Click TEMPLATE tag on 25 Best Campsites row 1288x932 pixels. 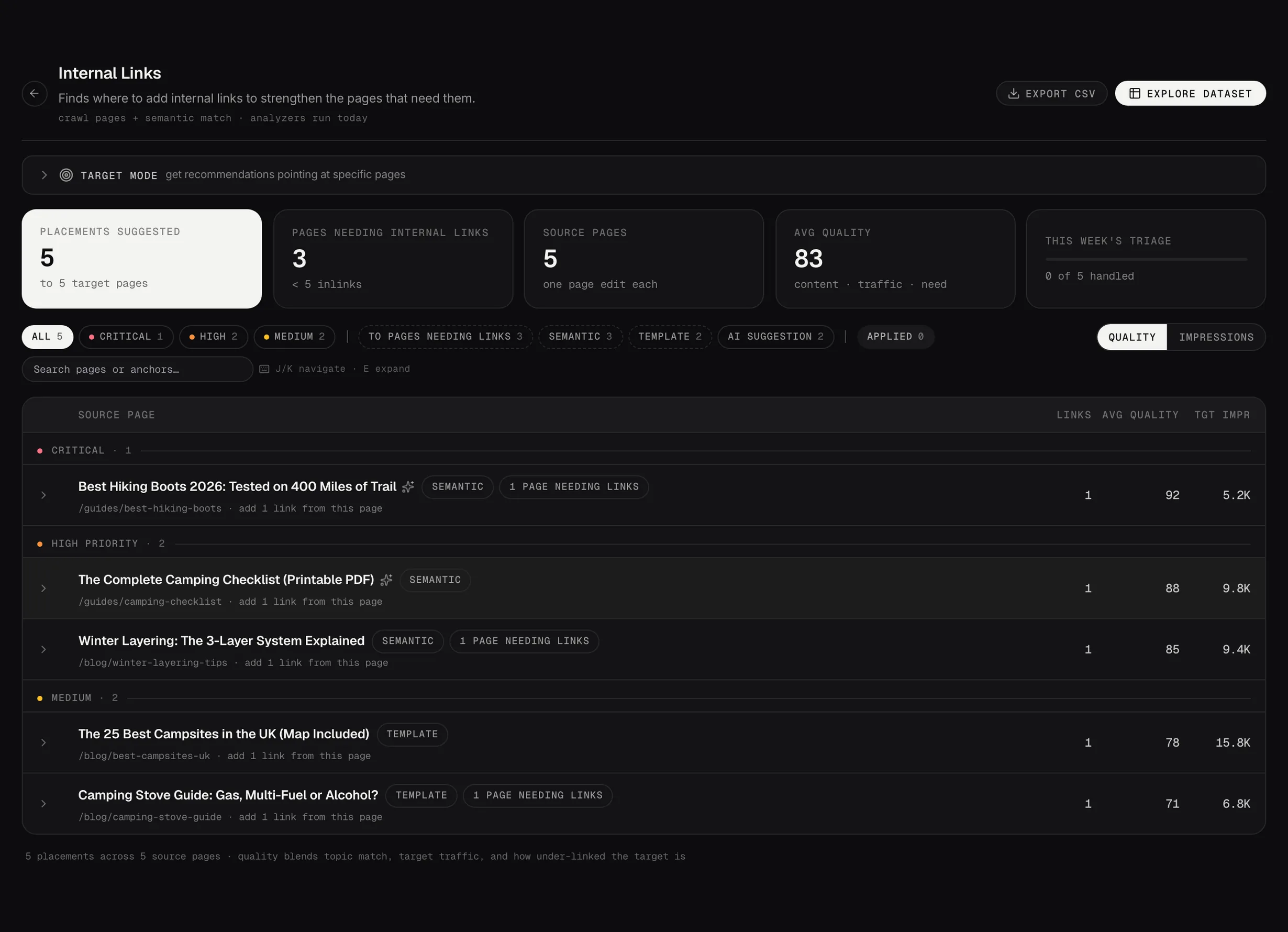[412, 735]
